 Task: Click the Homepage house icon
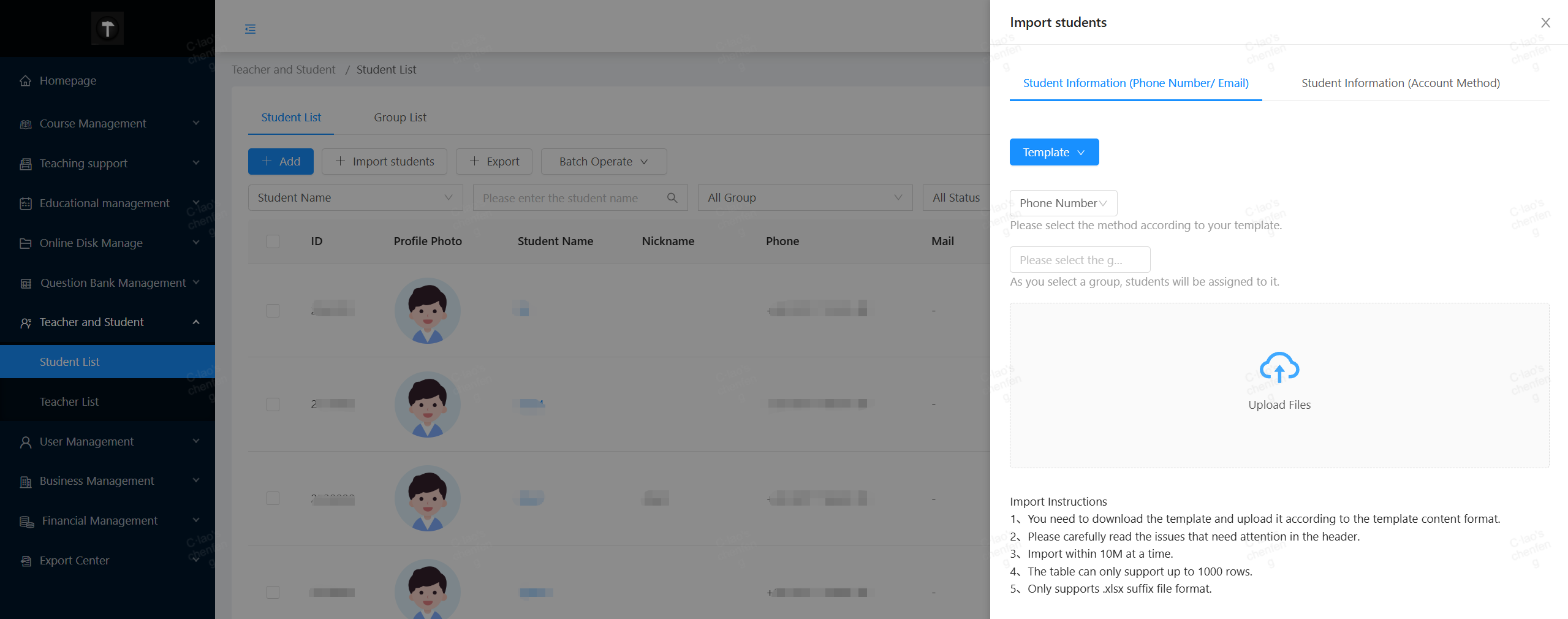pos(25,81)
